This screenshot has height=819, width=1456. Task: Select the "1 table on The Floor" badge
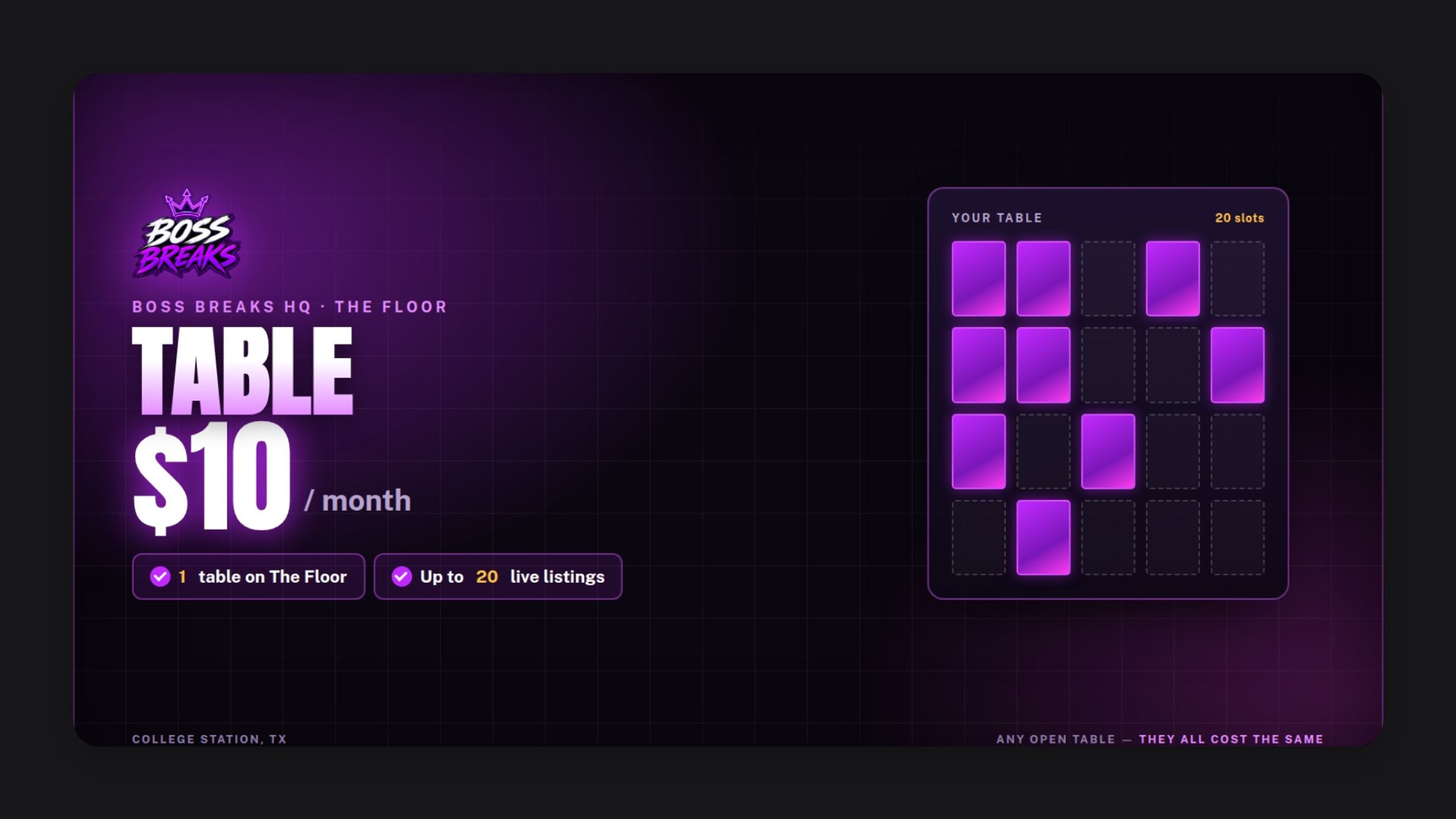pyautogui.click(x=249, y=576)
